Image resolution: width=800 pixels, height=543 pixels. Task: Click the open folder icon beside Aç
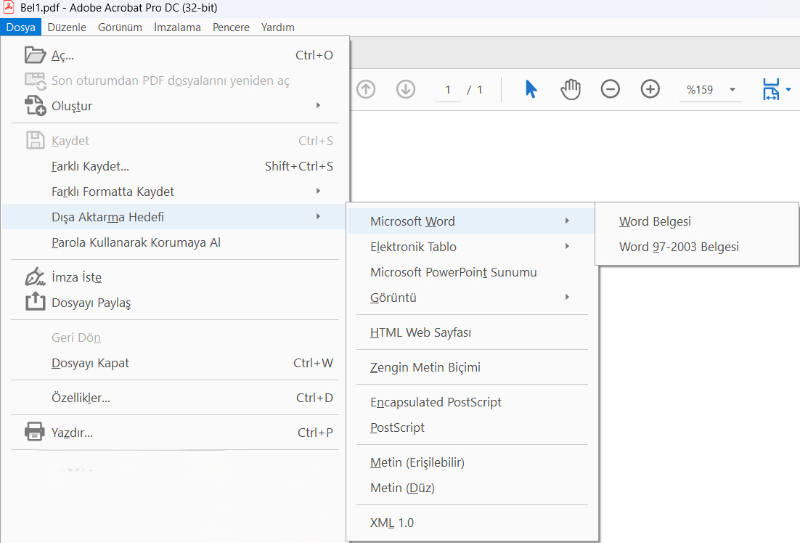coord(35,55)
